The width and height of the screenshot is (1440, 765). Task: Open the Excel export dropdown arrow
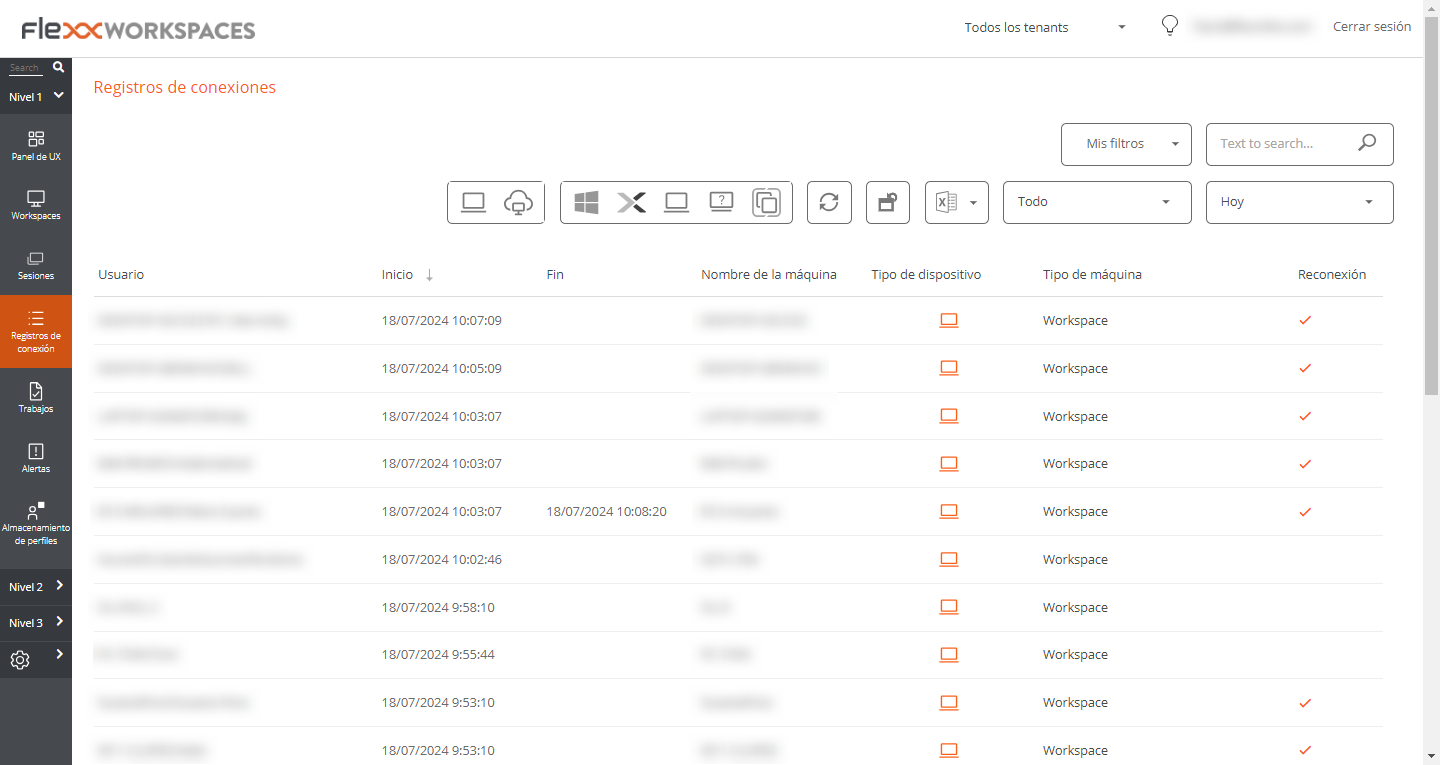(x=974, y=203)
